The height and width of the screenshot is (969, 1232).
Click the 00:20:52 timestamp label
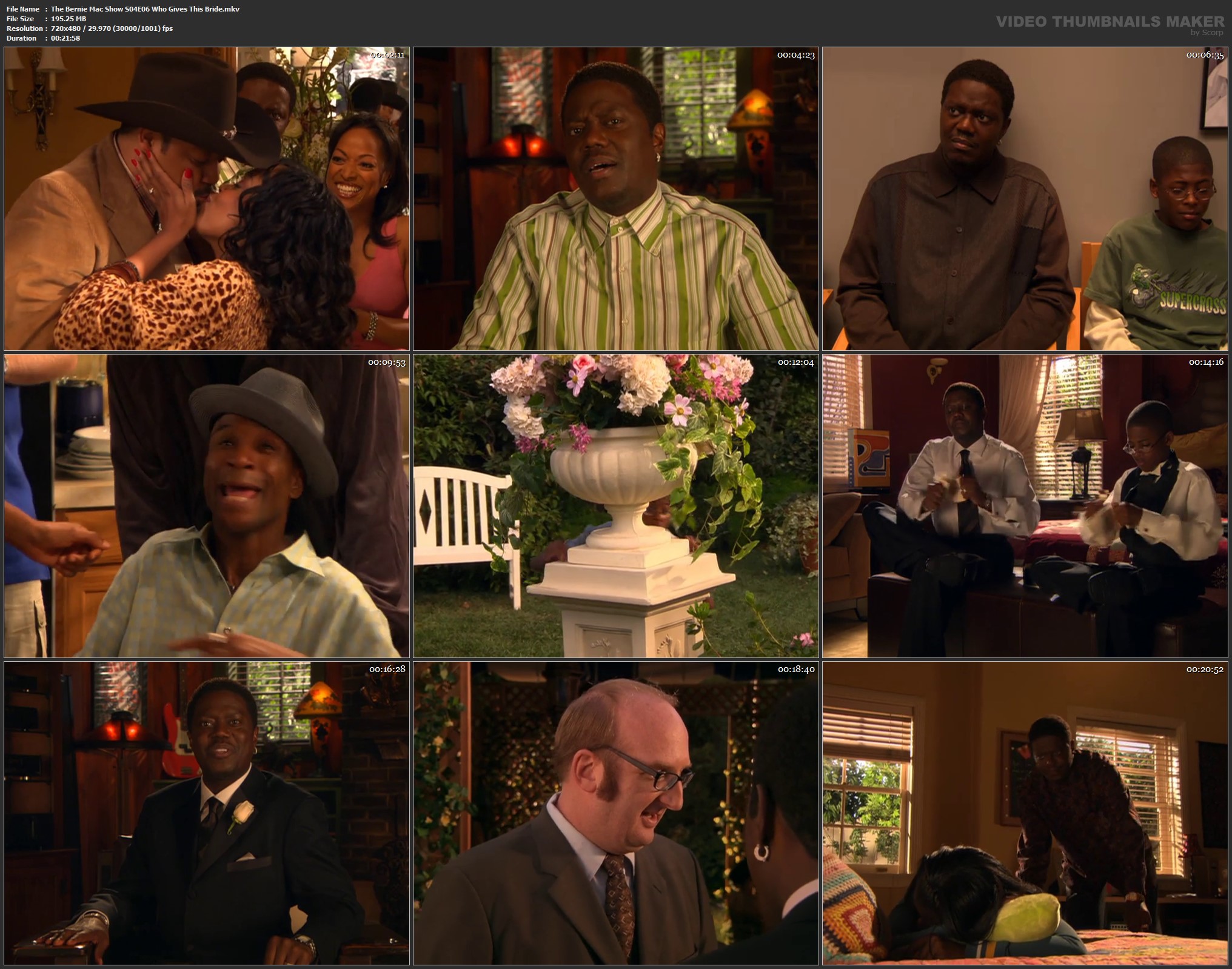click(x=1205, y=670)
